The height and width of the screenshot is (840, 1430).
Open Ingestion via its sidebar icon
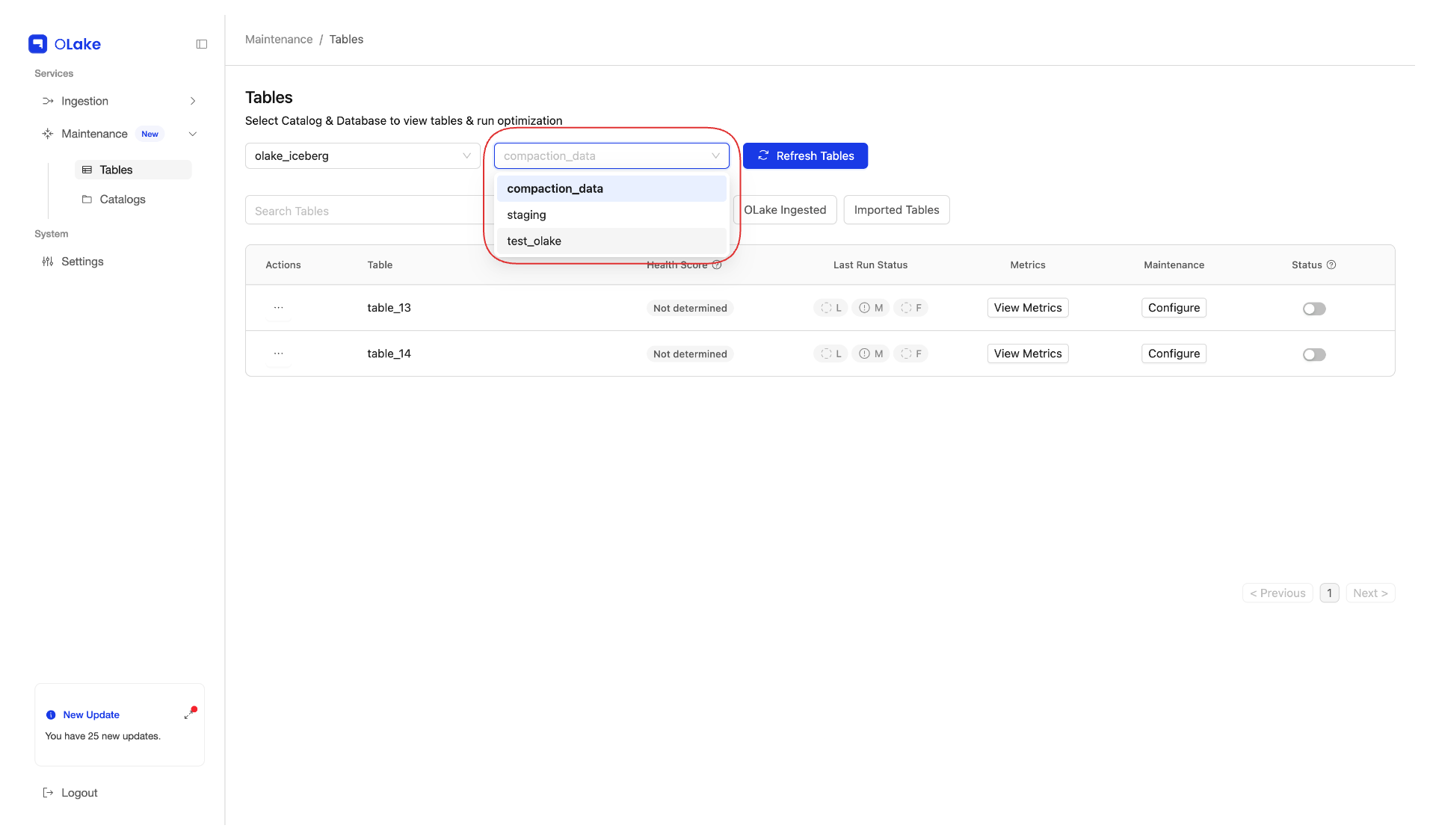pyautogui.click(x=47, y=101)
